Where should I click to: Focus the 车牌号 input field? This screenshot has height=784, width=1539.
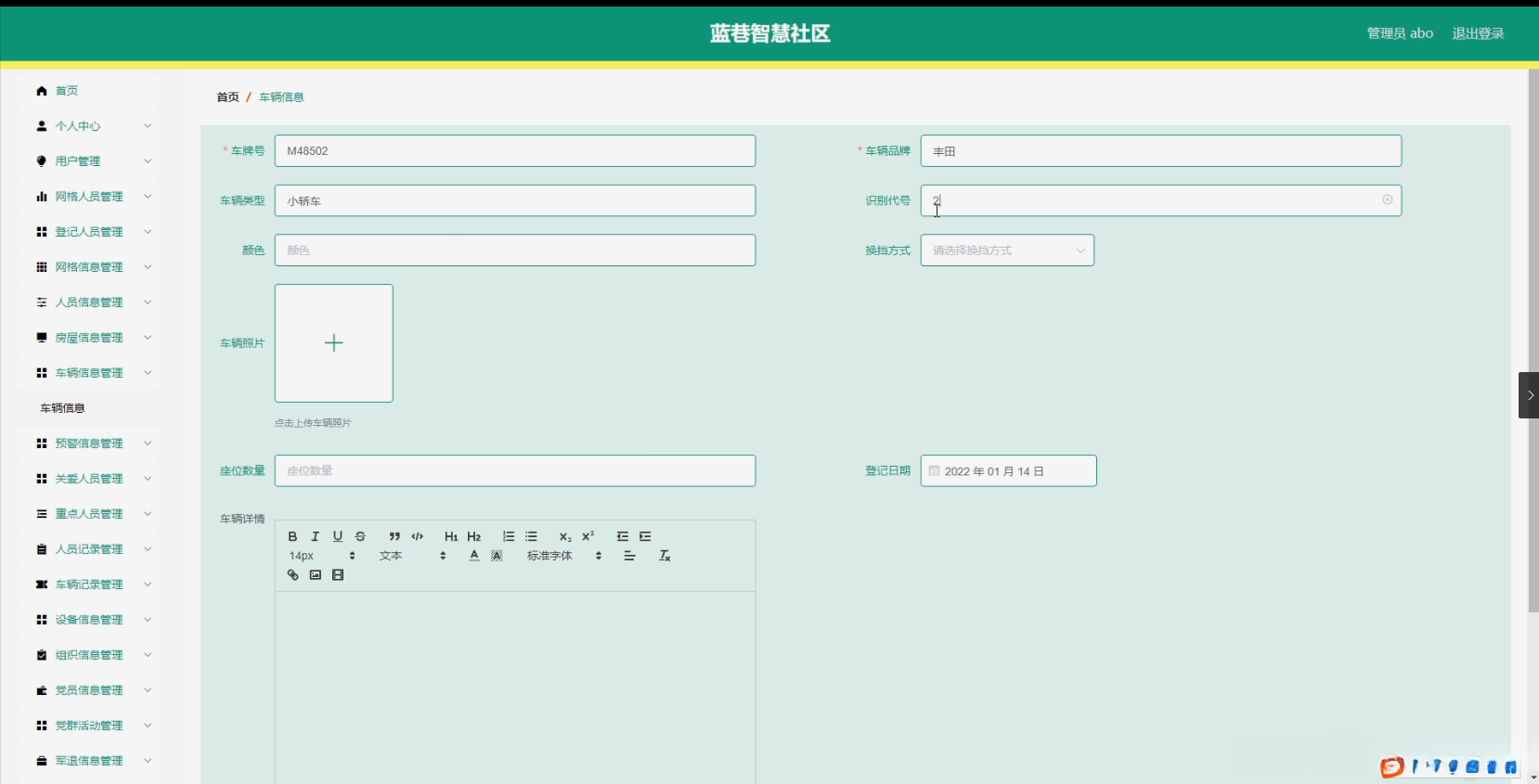click(515, 151)
